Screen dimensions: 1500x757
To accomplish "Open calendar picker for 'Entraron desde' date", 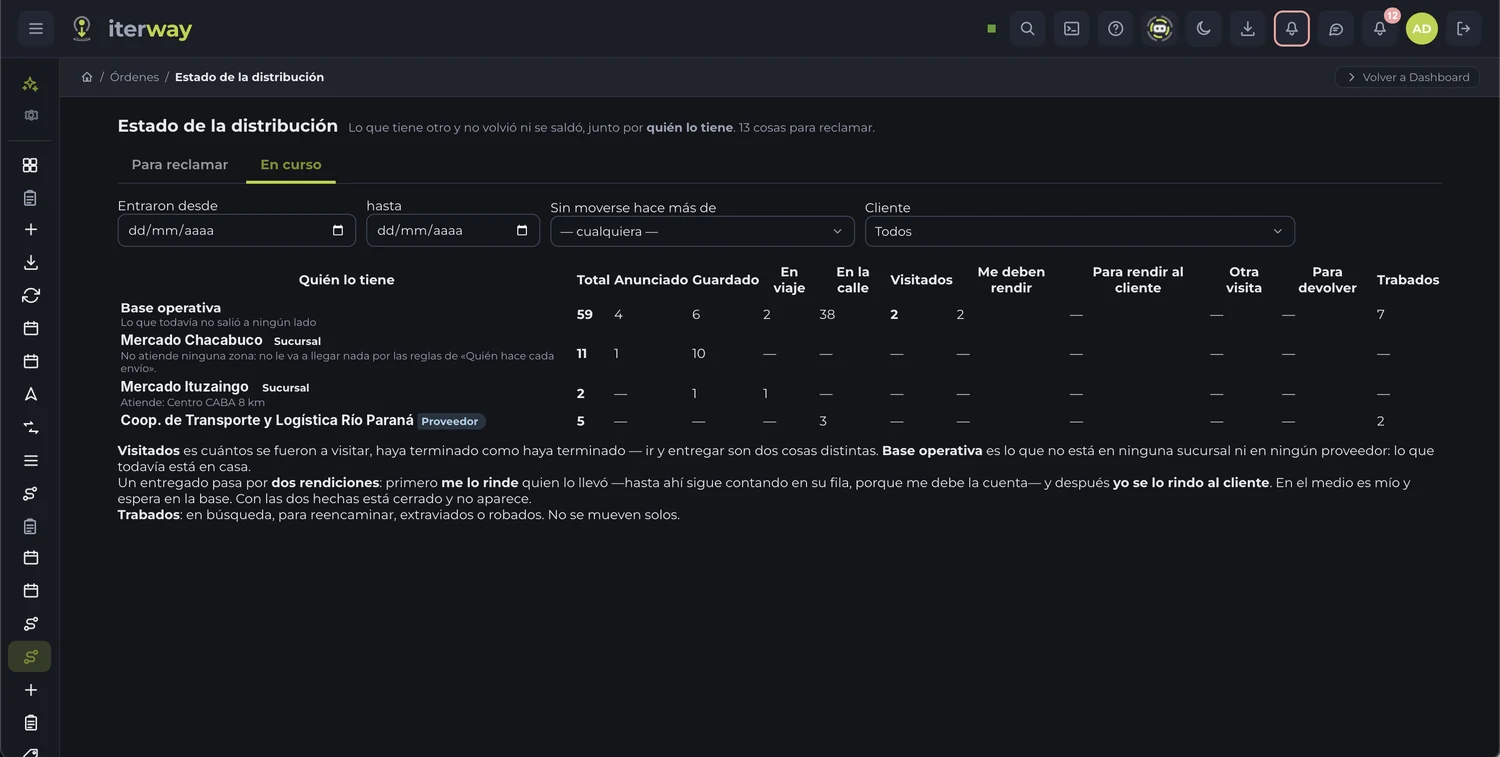I will (338, 230).
